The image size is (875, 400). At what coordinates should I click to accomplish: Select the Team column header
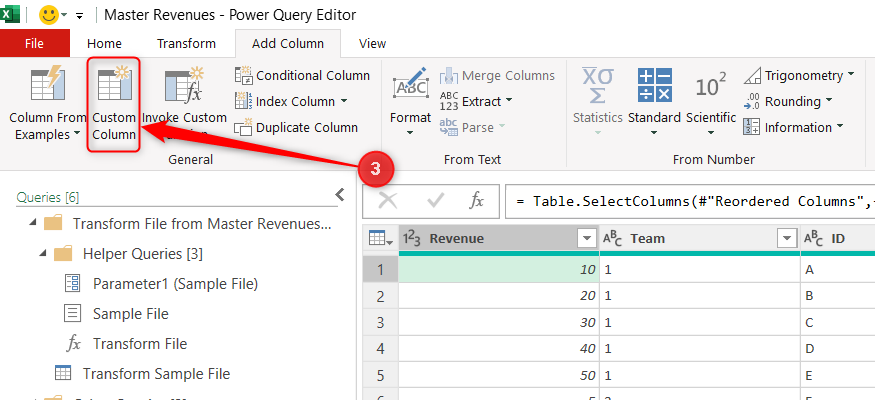click(700, 239)
